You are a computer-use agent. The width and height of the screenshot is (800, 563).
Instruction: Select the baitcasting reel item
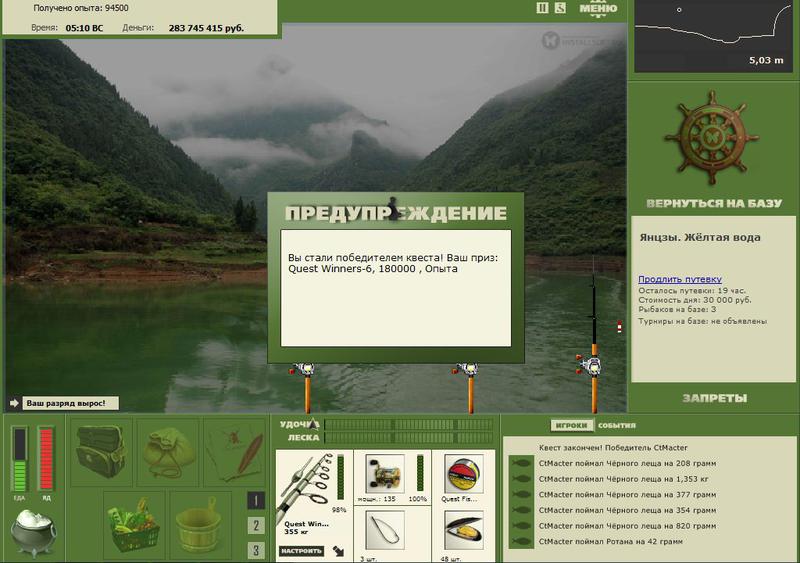pos(385,474)
